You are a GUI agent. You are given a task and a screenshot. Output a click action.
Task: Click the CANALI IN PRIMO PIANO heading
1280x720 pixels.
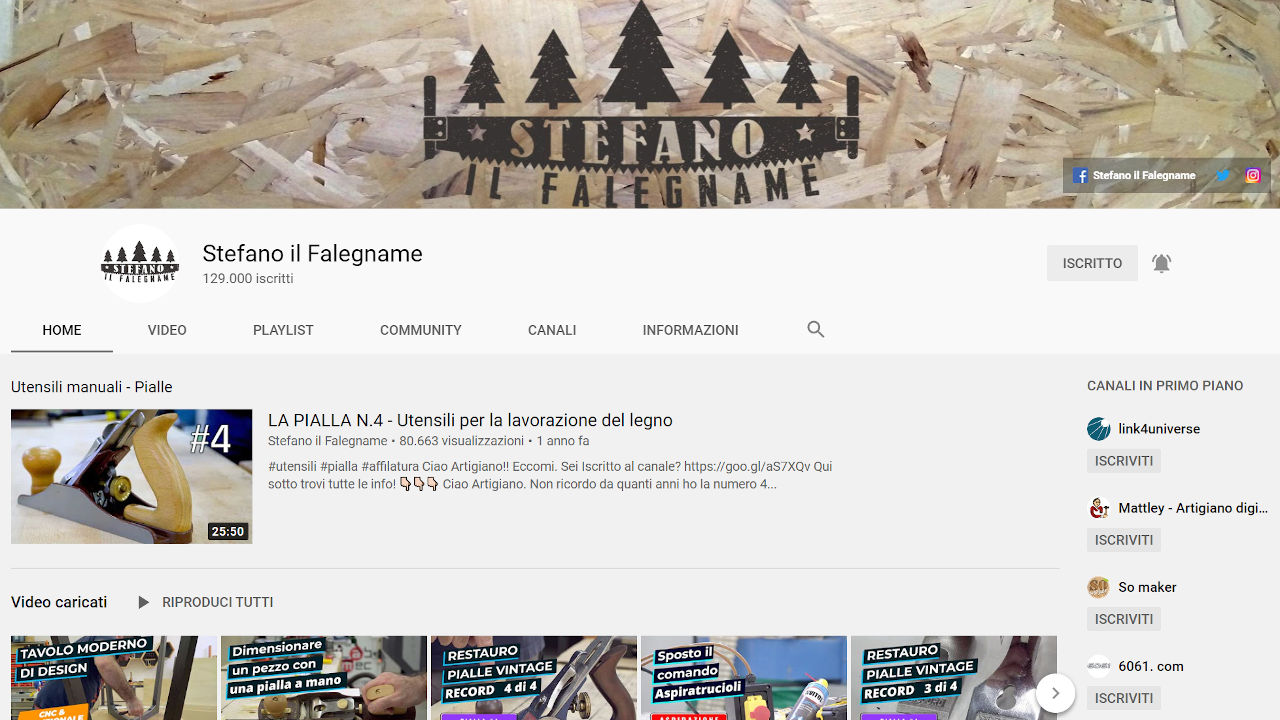1165,386
